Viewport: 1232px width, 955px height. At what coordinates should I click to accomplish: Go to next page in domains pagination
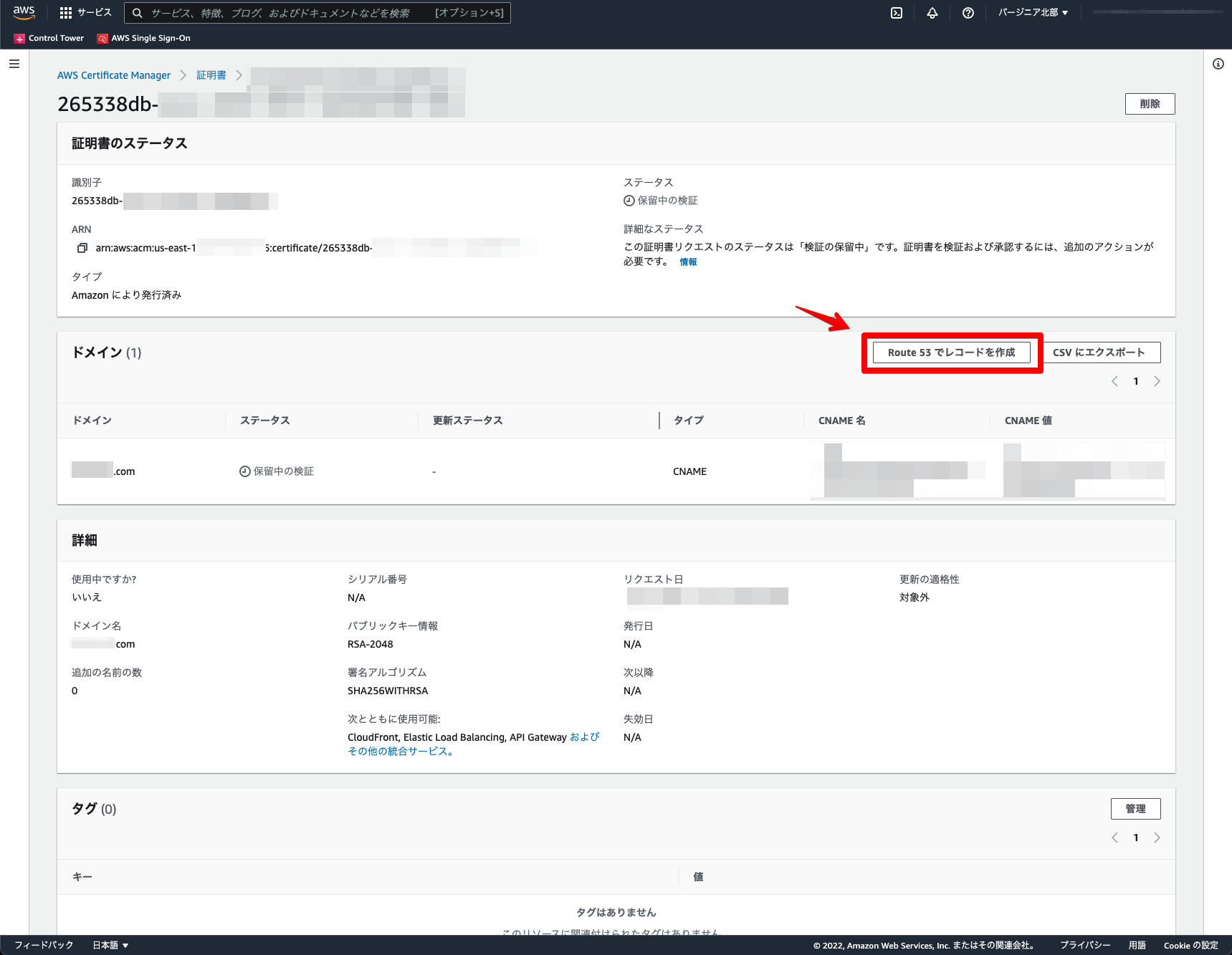point(1157,381)
